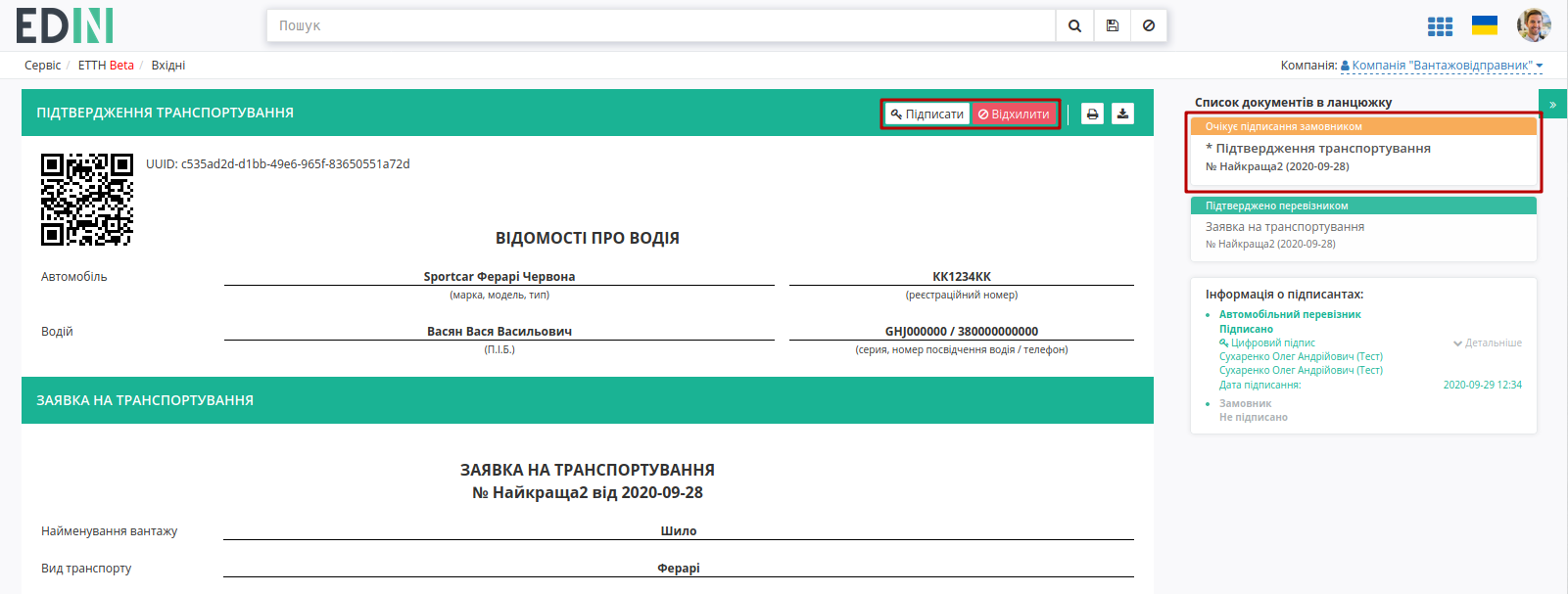1568x594 pixels.
Task: Click the Ukrainian flag language icon
Action: (1485, 25)
